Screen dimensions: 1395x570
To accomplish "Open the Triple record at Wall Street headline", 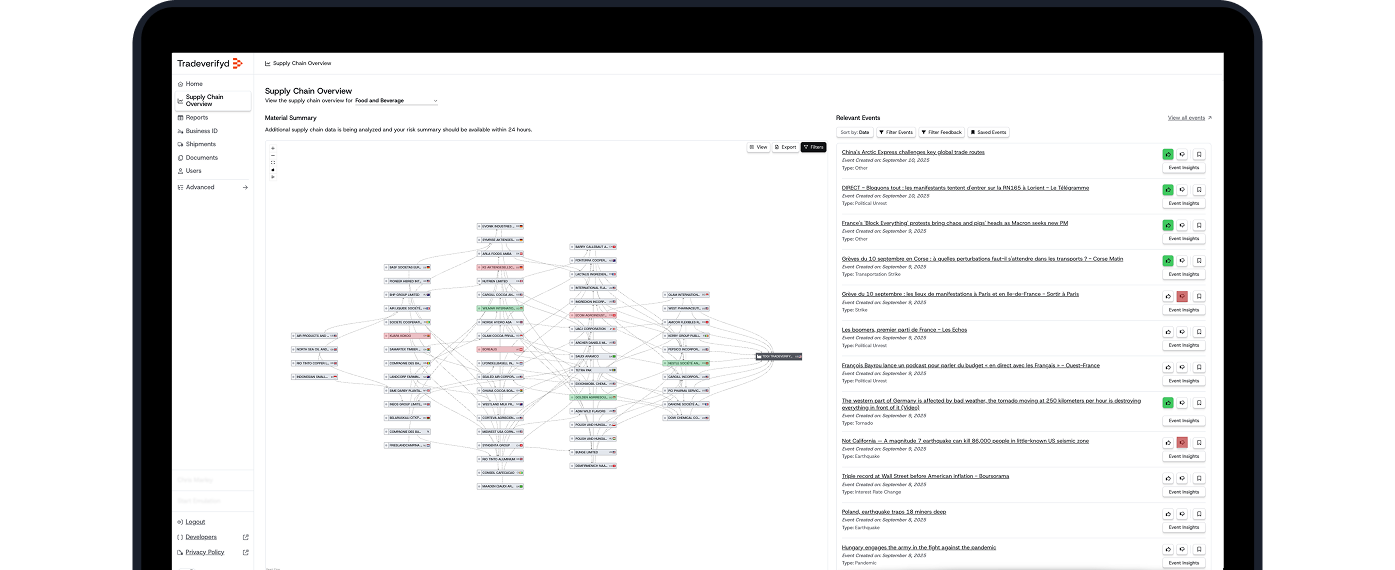I will click(x=925, y=476).
